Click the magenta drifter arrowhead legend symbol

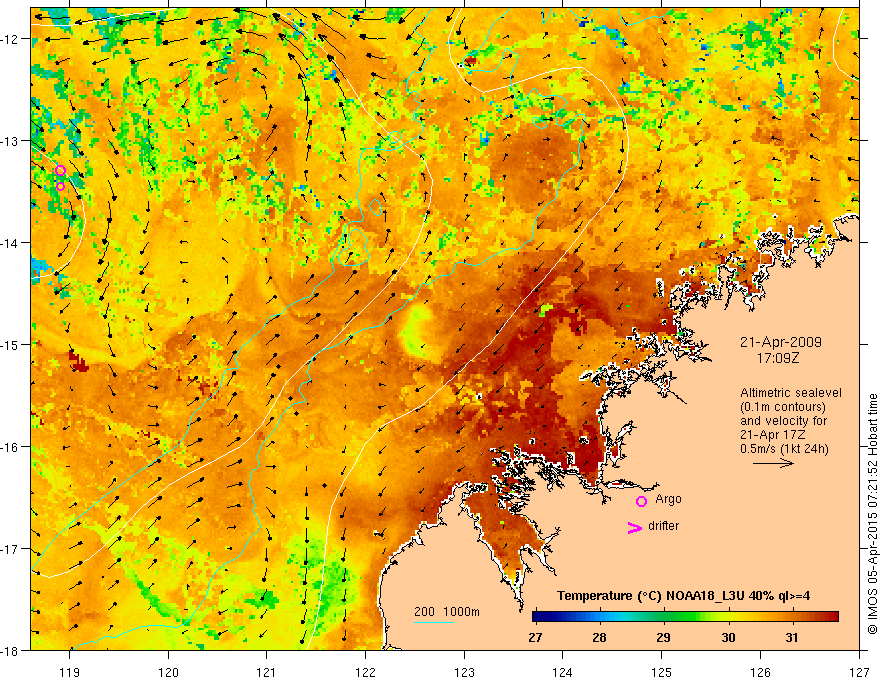[x=635, y=527]
